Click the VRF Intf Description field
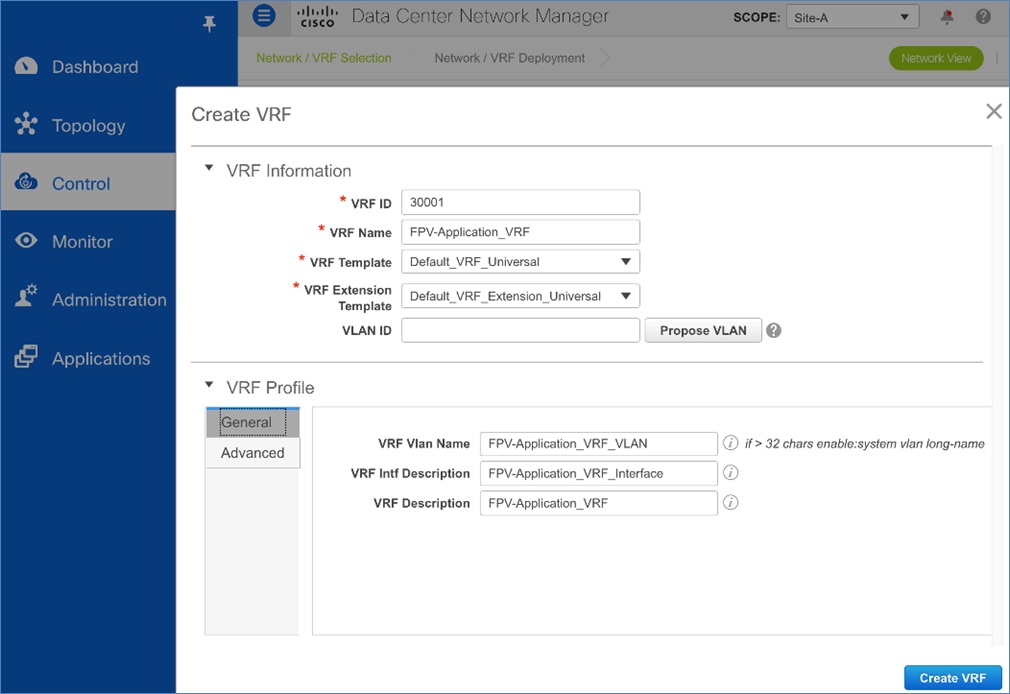Viewport: 1010px width, 694px height. tap(598, 473)
